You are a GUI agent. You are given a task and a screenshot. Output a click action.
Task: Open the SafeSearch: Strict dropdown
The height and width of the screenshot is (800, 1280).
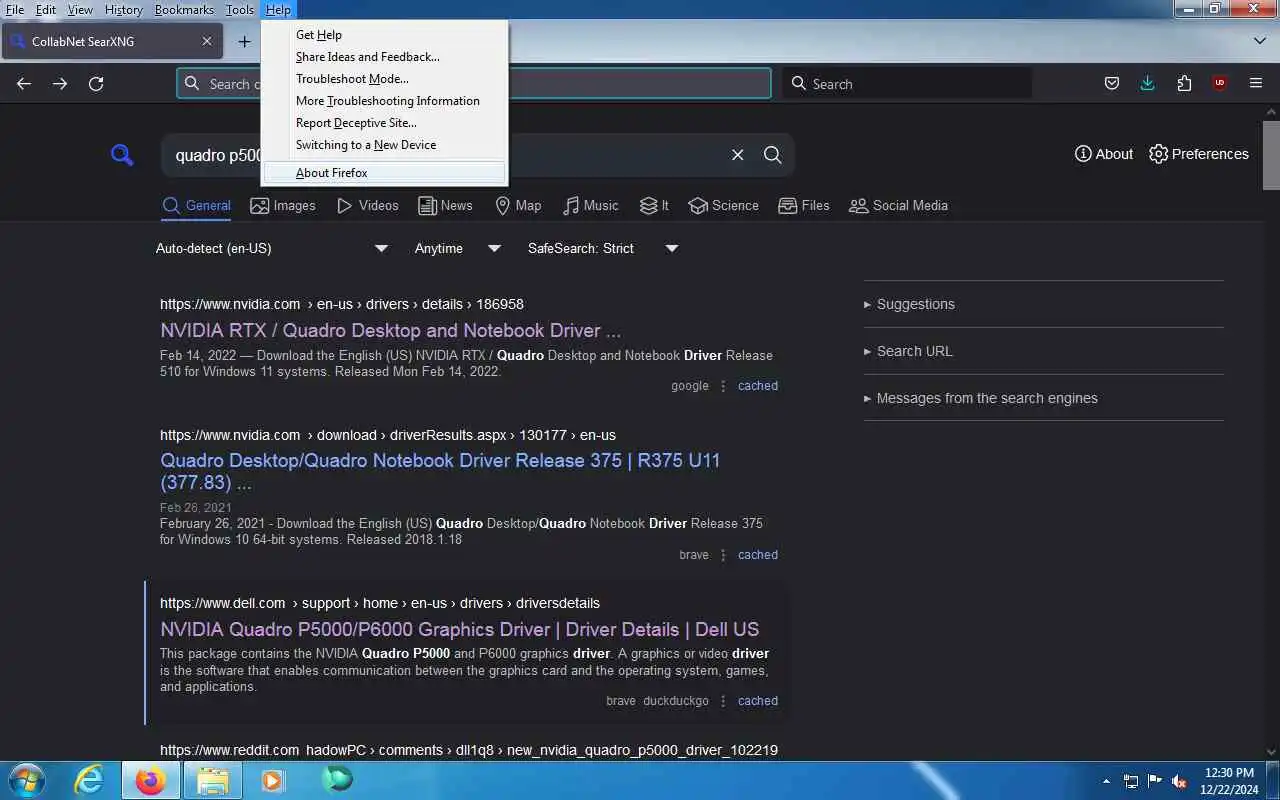pyautogui.click(x=603, y=248)
